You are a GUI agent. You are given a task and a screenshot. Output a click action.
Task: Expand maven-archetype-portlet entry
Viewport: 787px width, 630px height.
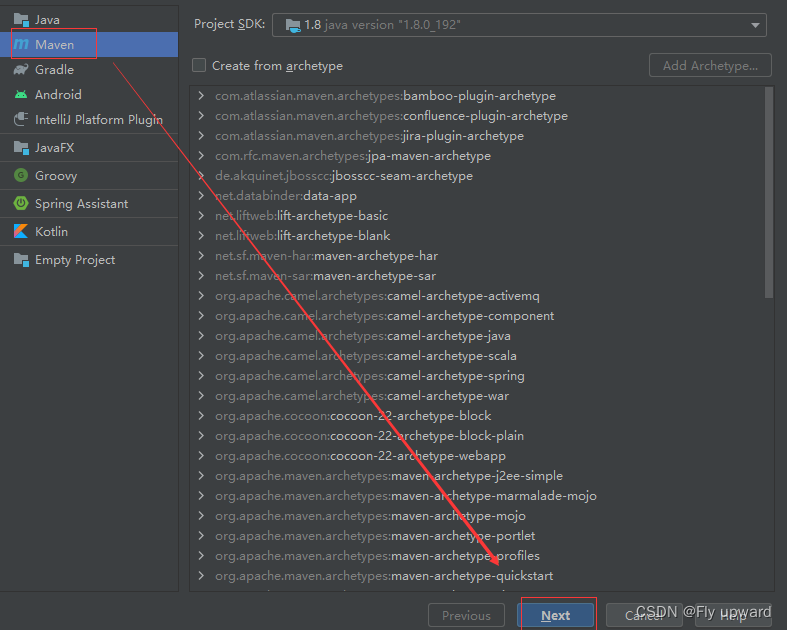(201, 536)
